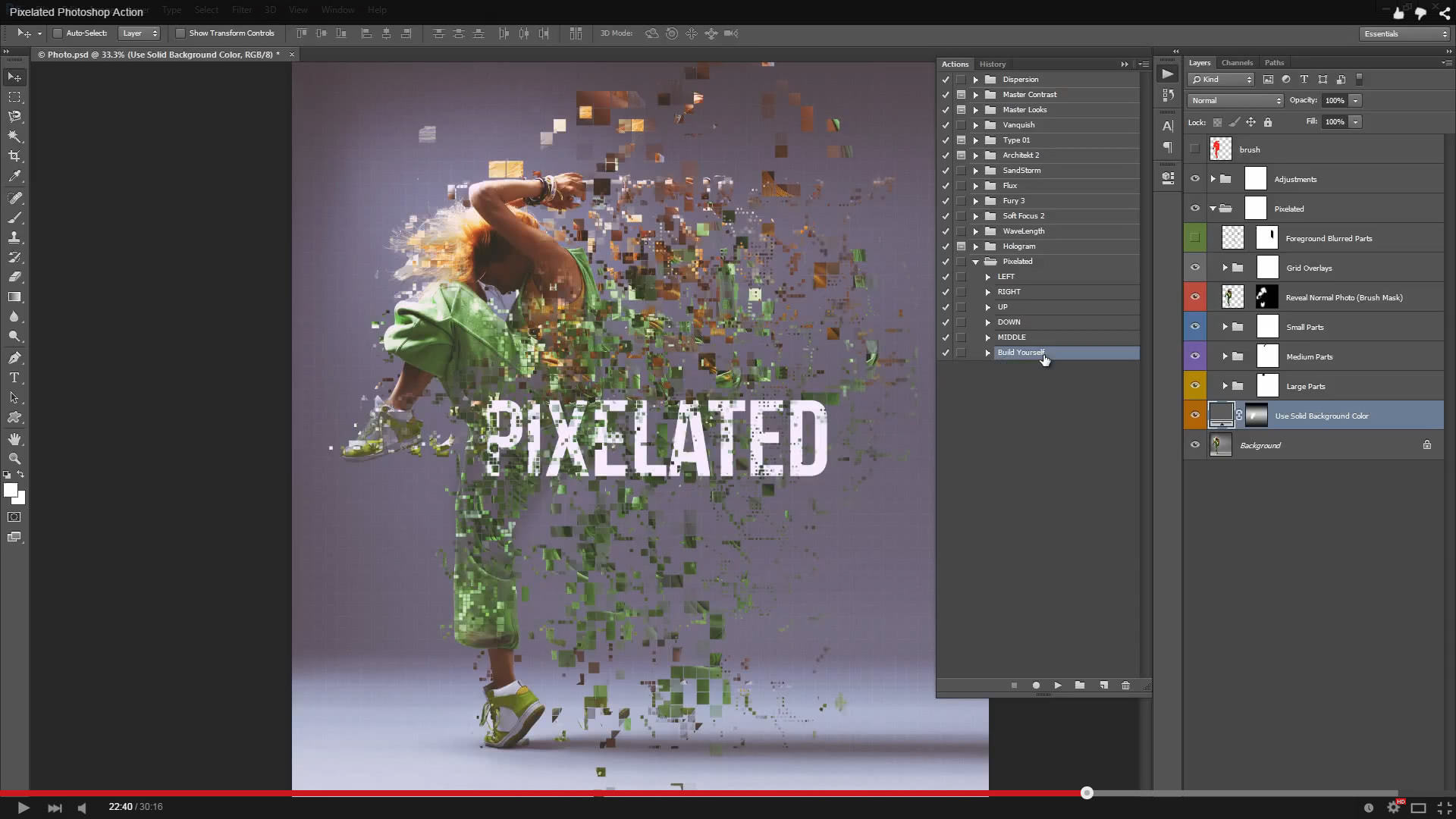1456x819 pixels.
Task: Select the Zoom tool
Action: pyautogui.click(x=14, y=458)
